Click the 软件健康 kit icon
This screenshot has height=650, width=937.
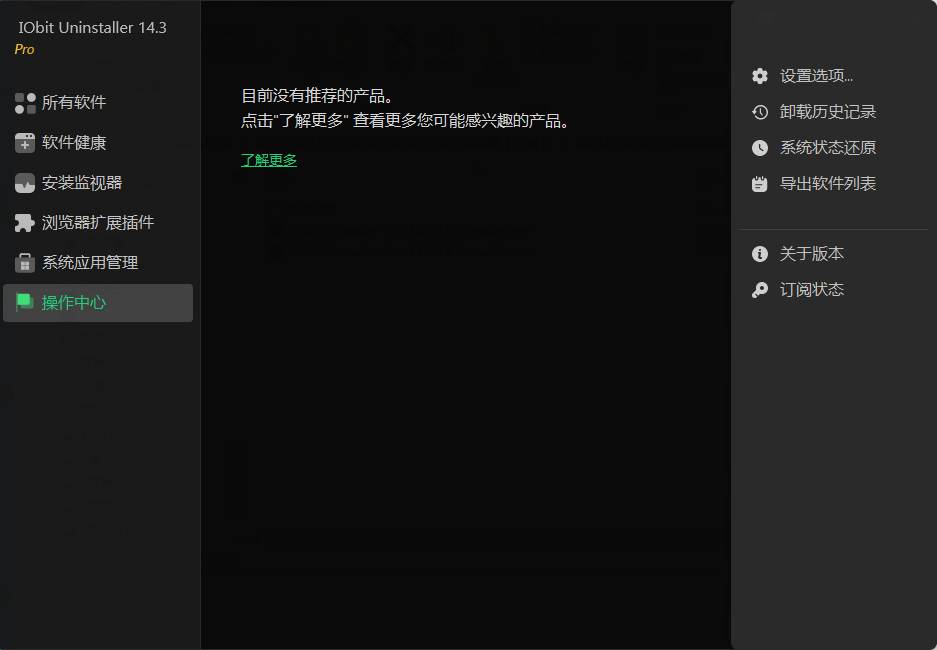[25, 143]
